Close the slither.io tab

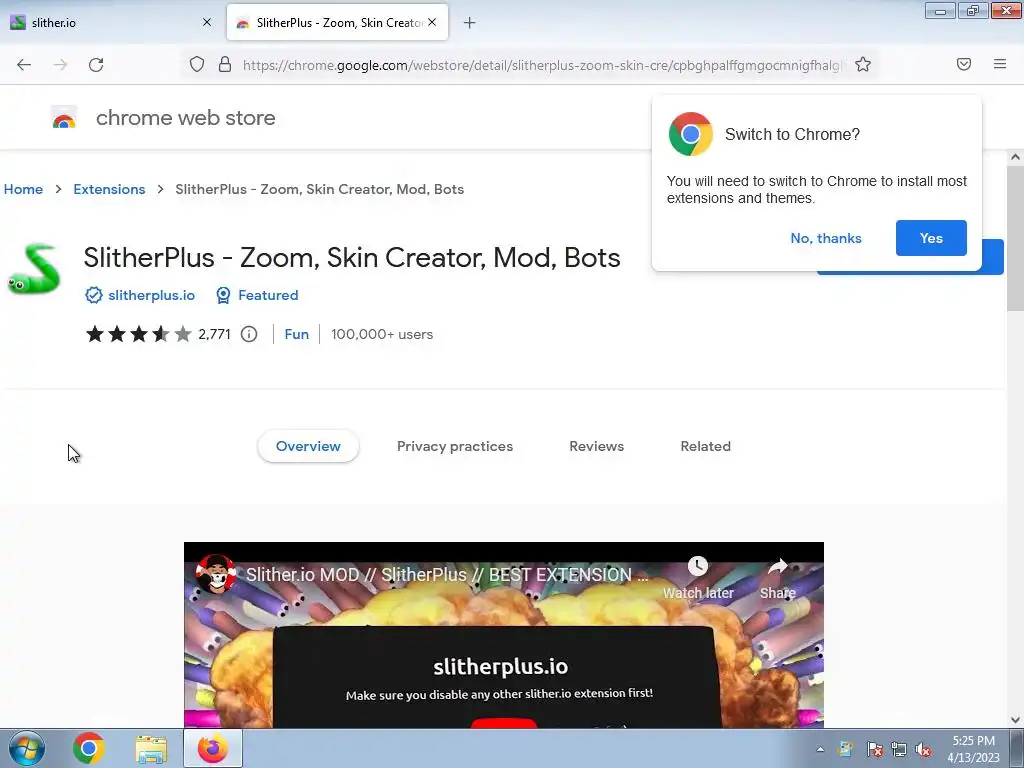(207, 22)
